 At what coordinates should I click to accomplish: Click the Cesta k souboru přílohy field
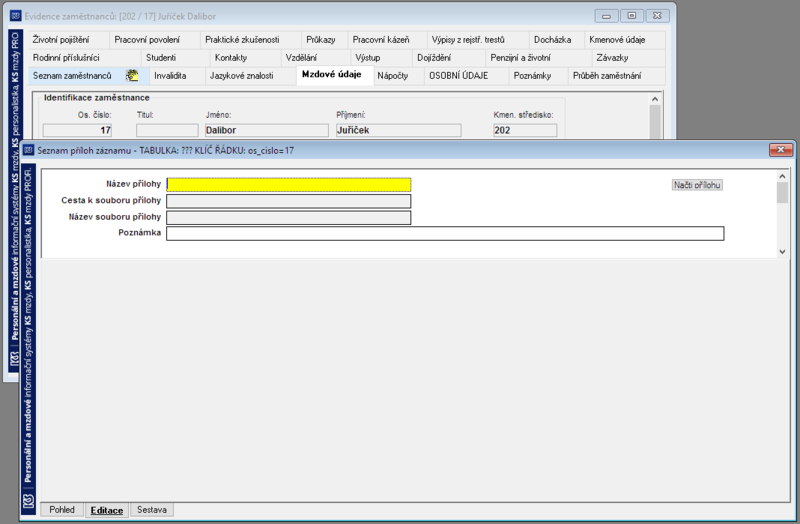(289, 201)
